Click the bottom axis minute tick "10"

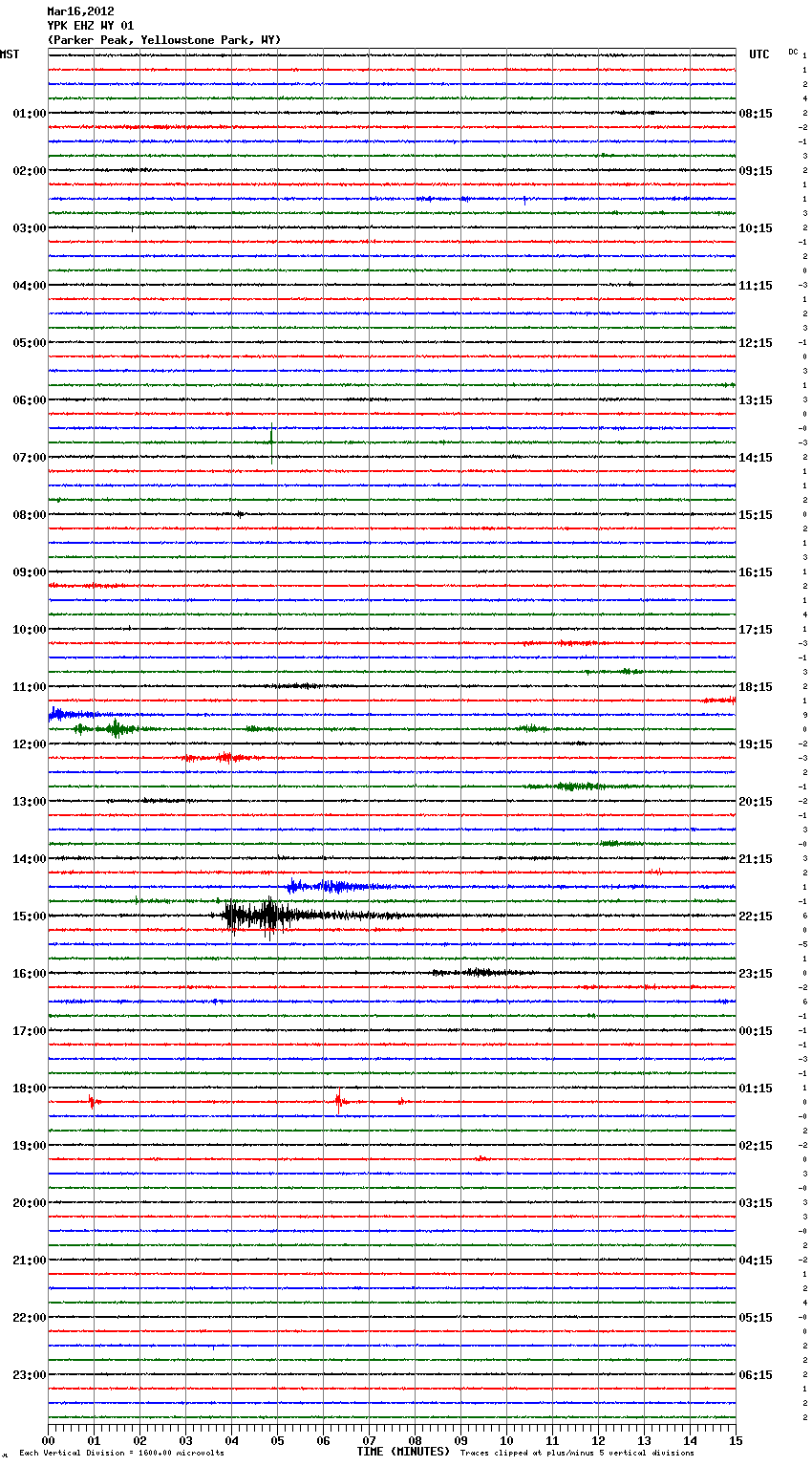coord(506,1440)
